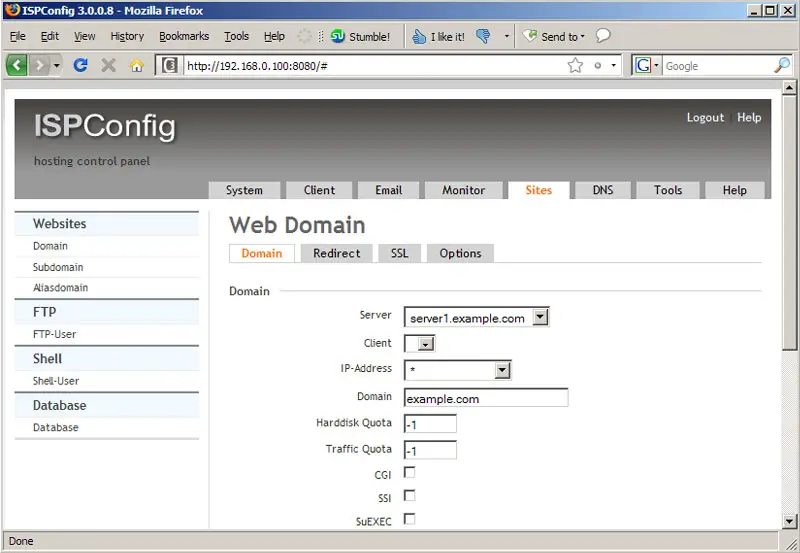The image size is (800, 553).
Task: Open the search engine selector dropdown arrow
Action: pos(656,65)
